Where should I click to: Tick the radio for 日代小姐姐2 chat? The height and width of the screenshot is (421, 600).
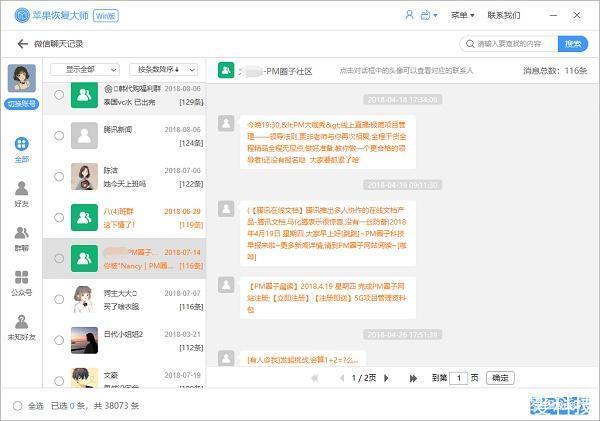pos(59,340)
